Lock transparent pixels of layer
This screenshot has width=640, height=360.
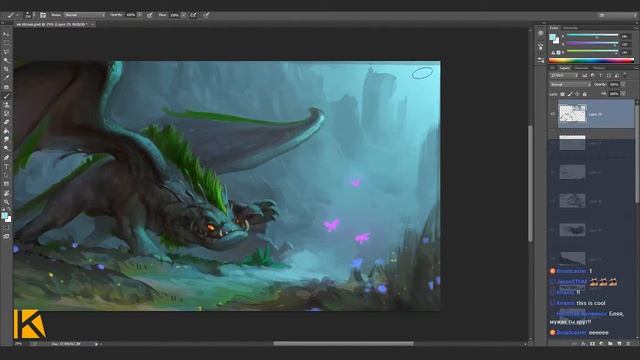562,94
